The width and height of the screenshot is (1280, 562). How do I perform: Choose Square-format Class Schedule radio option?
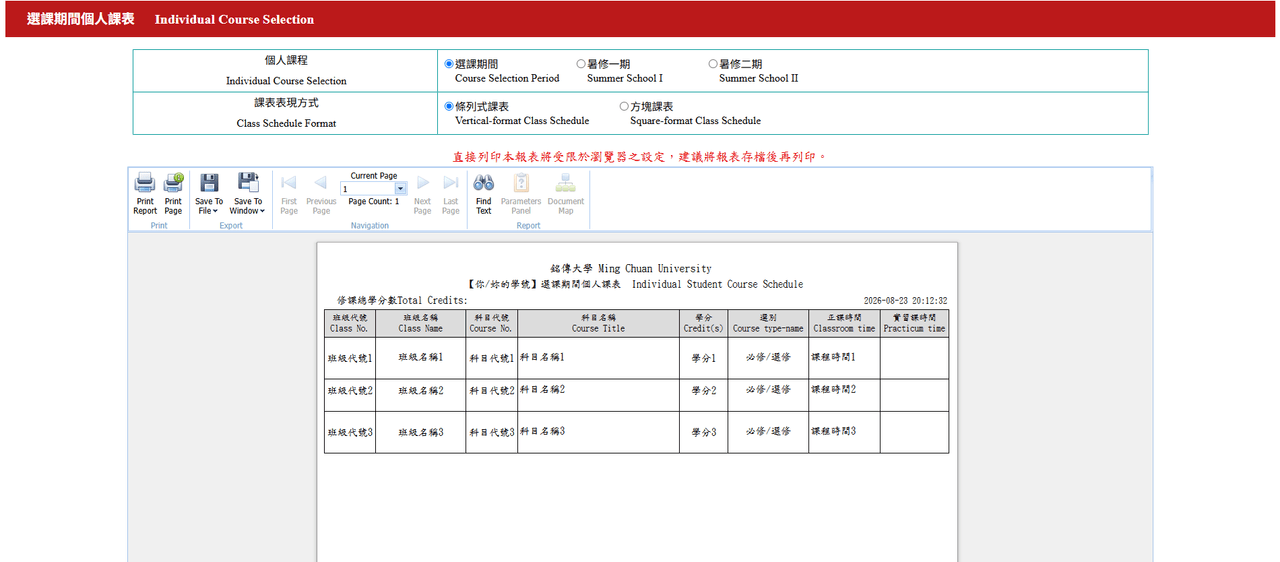pos(624,106)
